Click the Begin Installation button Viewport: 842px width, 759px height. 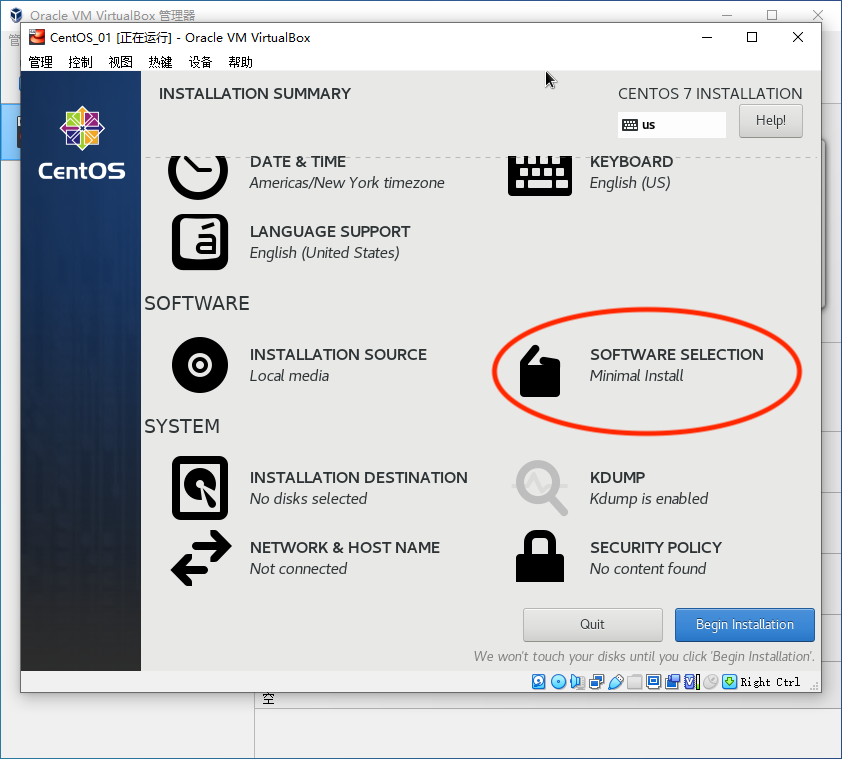744,625
